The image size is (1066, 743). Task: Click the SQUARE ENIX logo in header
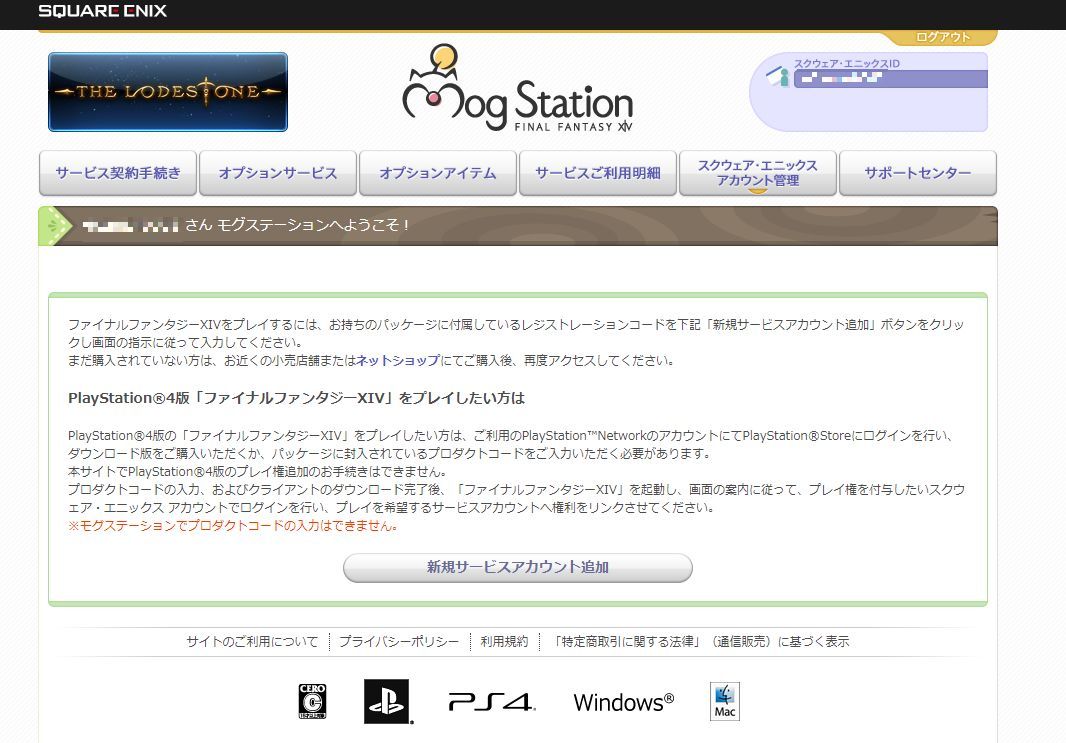[x=103, y=11]
